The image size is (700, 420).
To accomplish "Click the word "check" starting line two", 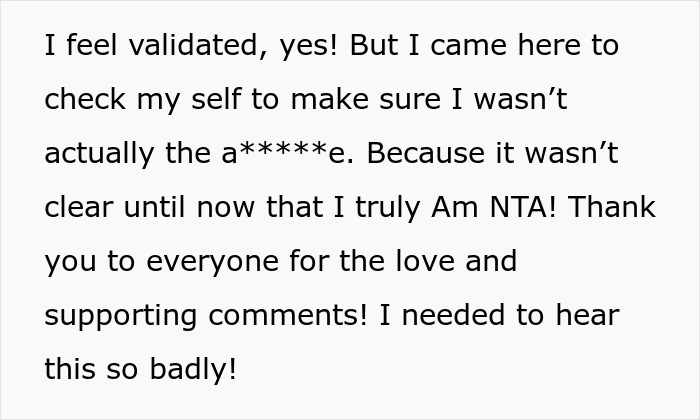I will point(86,102).
